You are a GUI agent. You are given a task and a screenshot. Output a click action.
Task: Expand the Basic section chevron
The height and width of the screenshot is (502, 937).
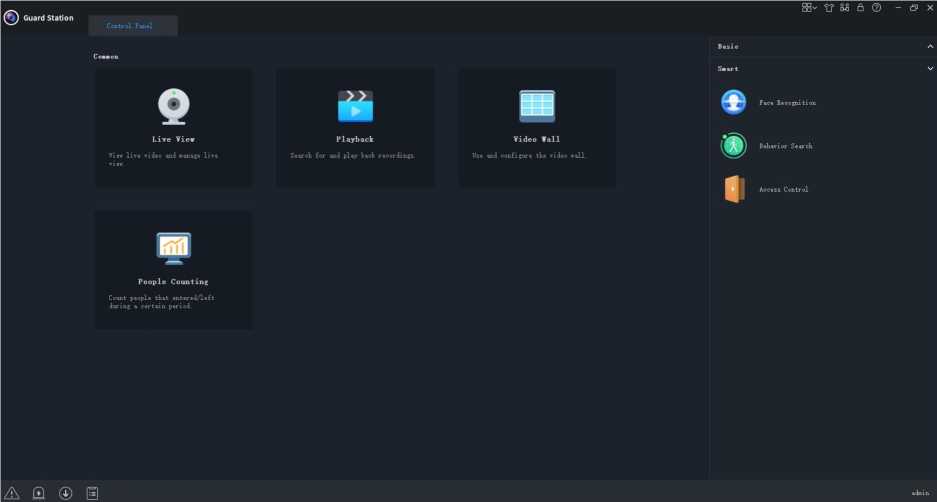[x=929, y=47]
